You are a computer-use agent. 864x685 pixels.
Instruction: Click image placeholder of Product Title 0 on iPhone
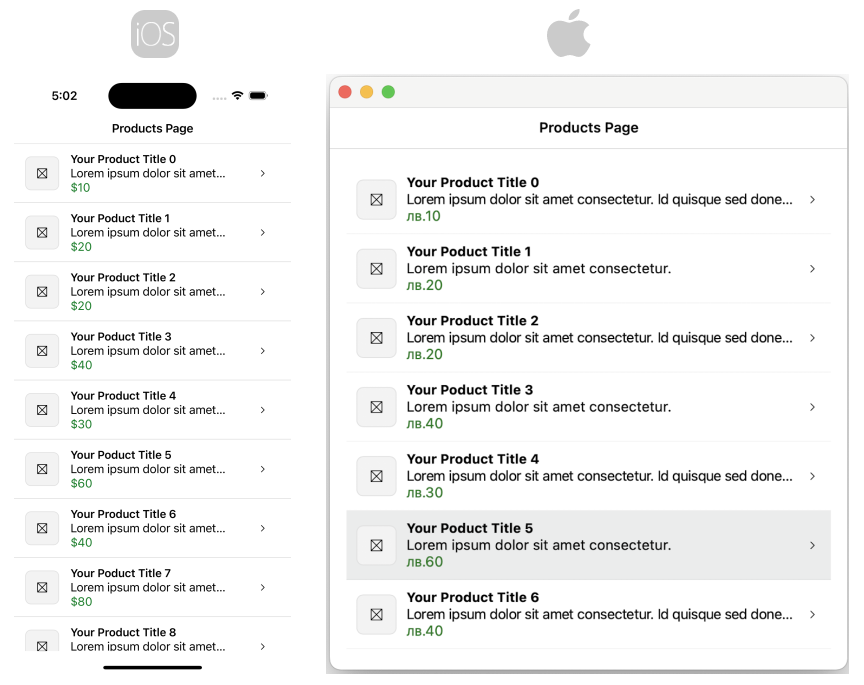tap(42, 173)
